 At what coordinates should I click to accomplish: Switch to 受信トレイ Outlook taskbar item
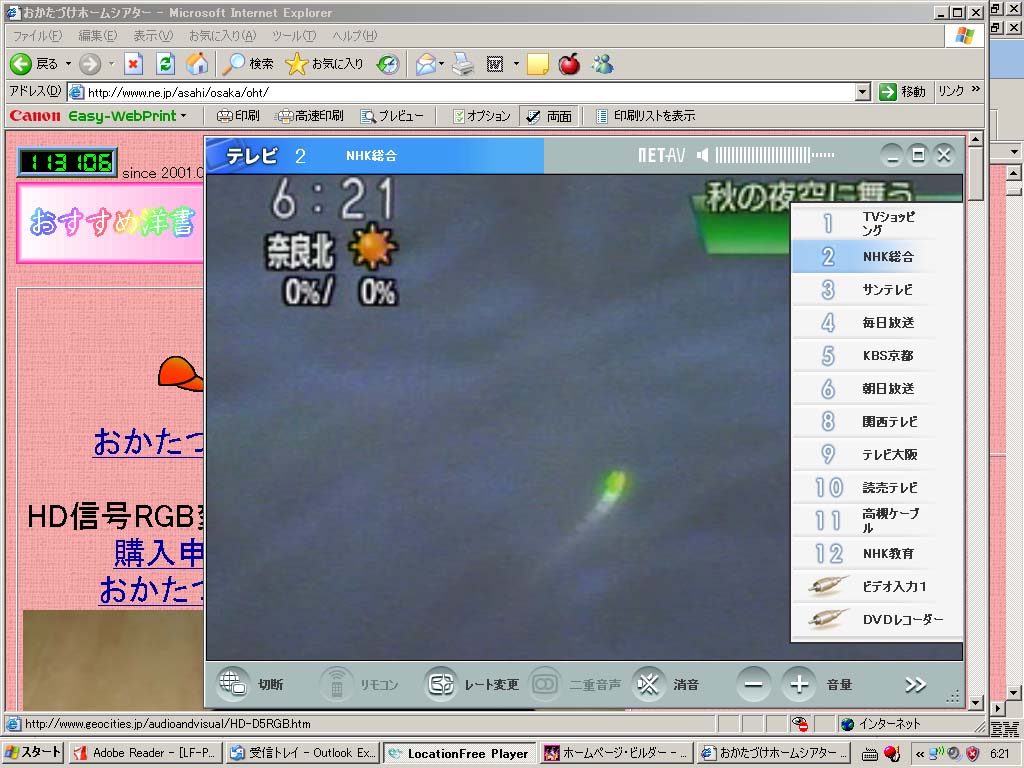pos(304,753)
